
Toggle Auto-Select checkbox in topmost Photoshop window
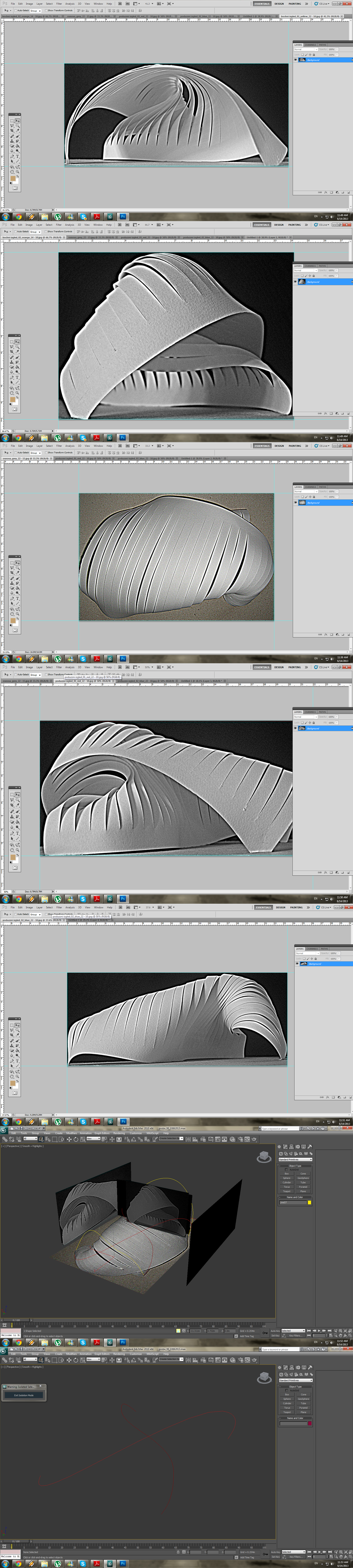(15, 10)
